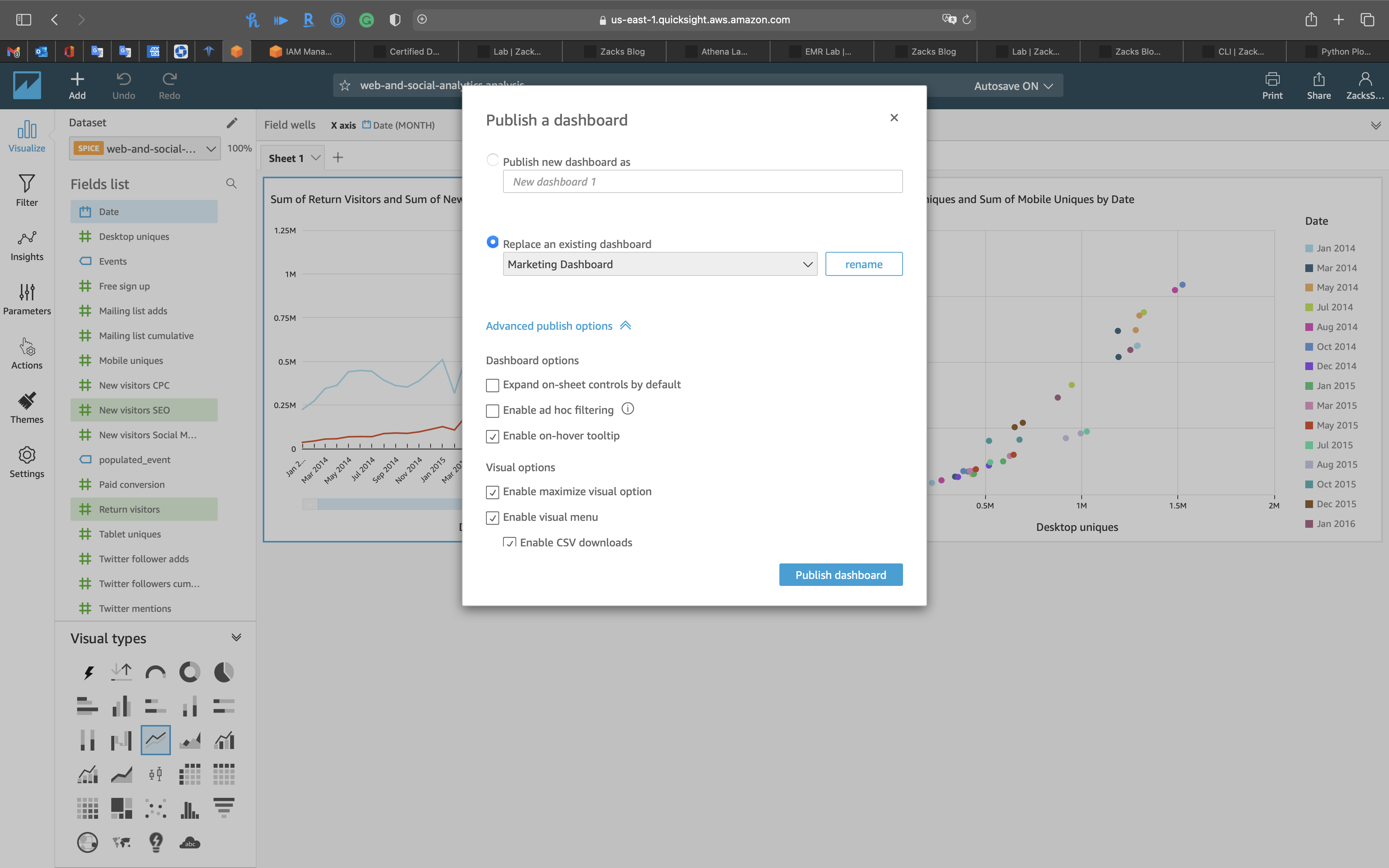1389x868 pixels.
Task: Select the pie chart visual type
Action: [x=223, y=672]
